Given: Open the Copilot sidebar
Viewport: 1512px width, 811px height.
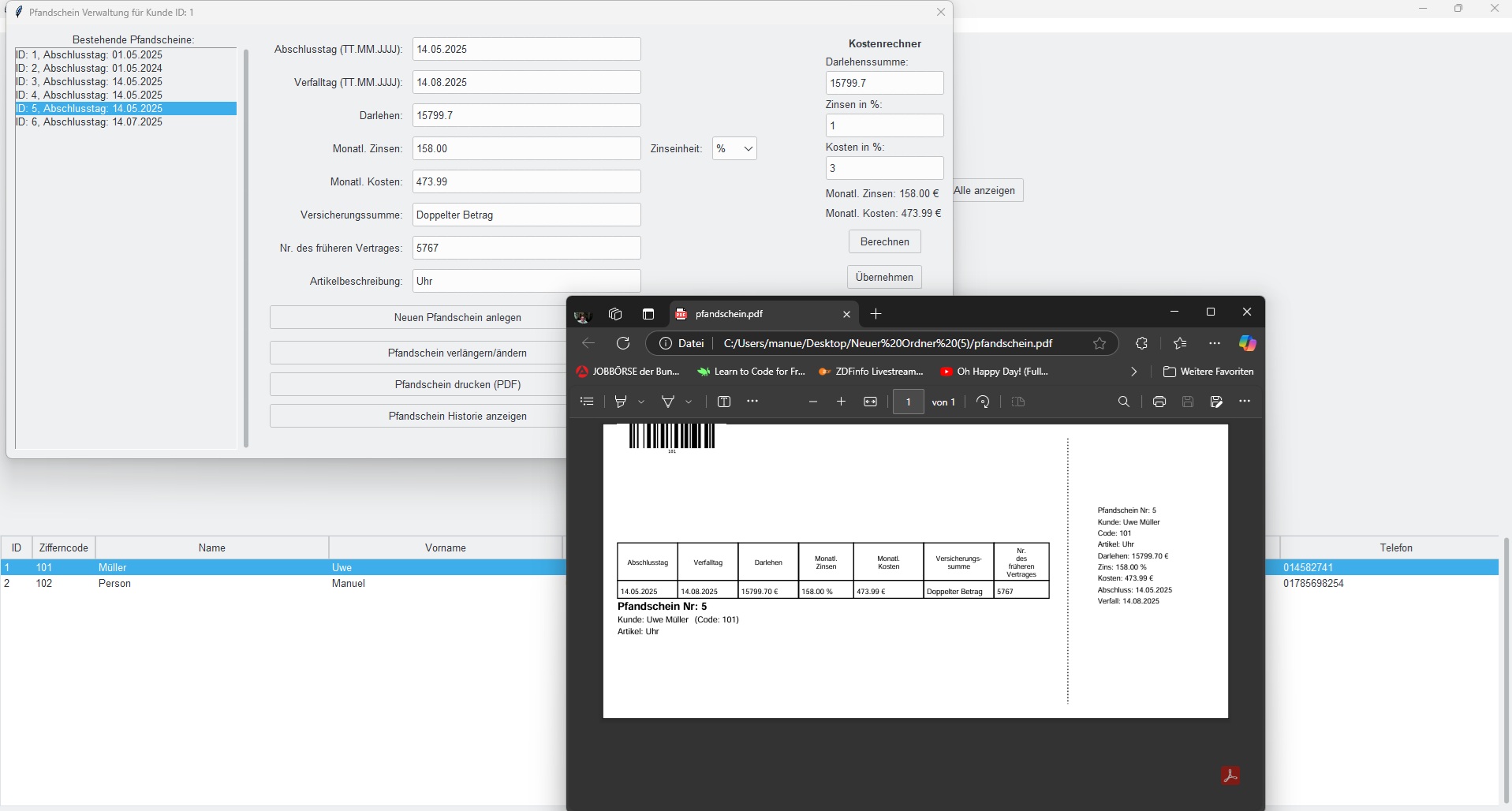Looking at the screenshot, I should click(1248, 343).
